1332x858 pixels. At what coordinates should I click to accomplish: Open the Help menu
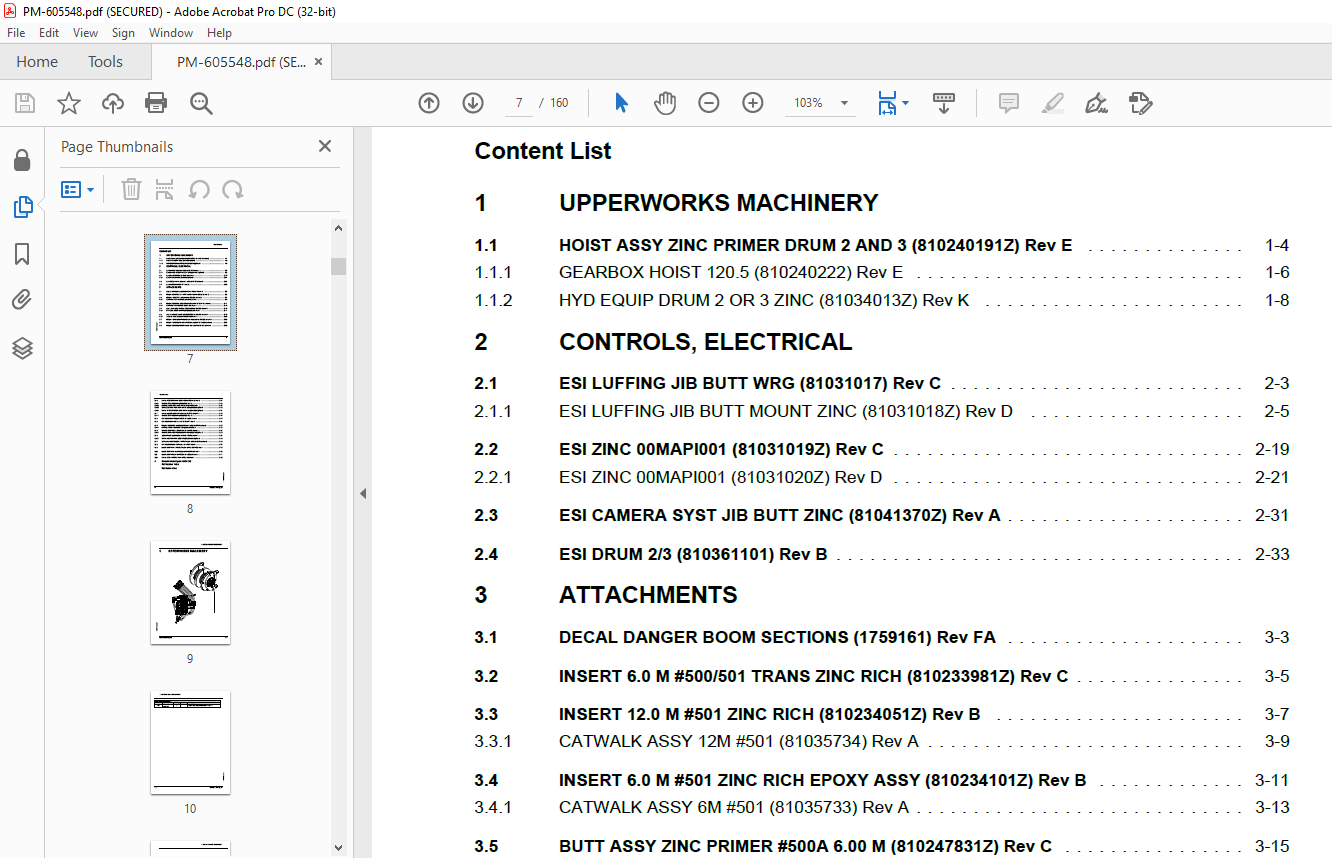click(219, 33)
